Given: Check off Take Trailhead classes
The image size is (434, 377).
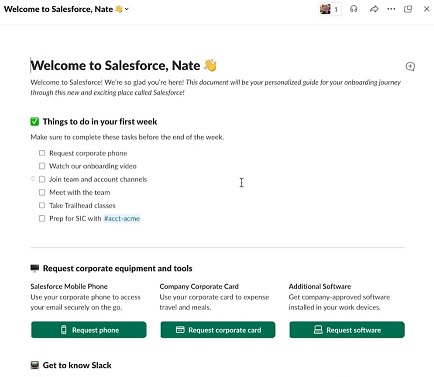Looking at the screenshot, I should 42,205.
